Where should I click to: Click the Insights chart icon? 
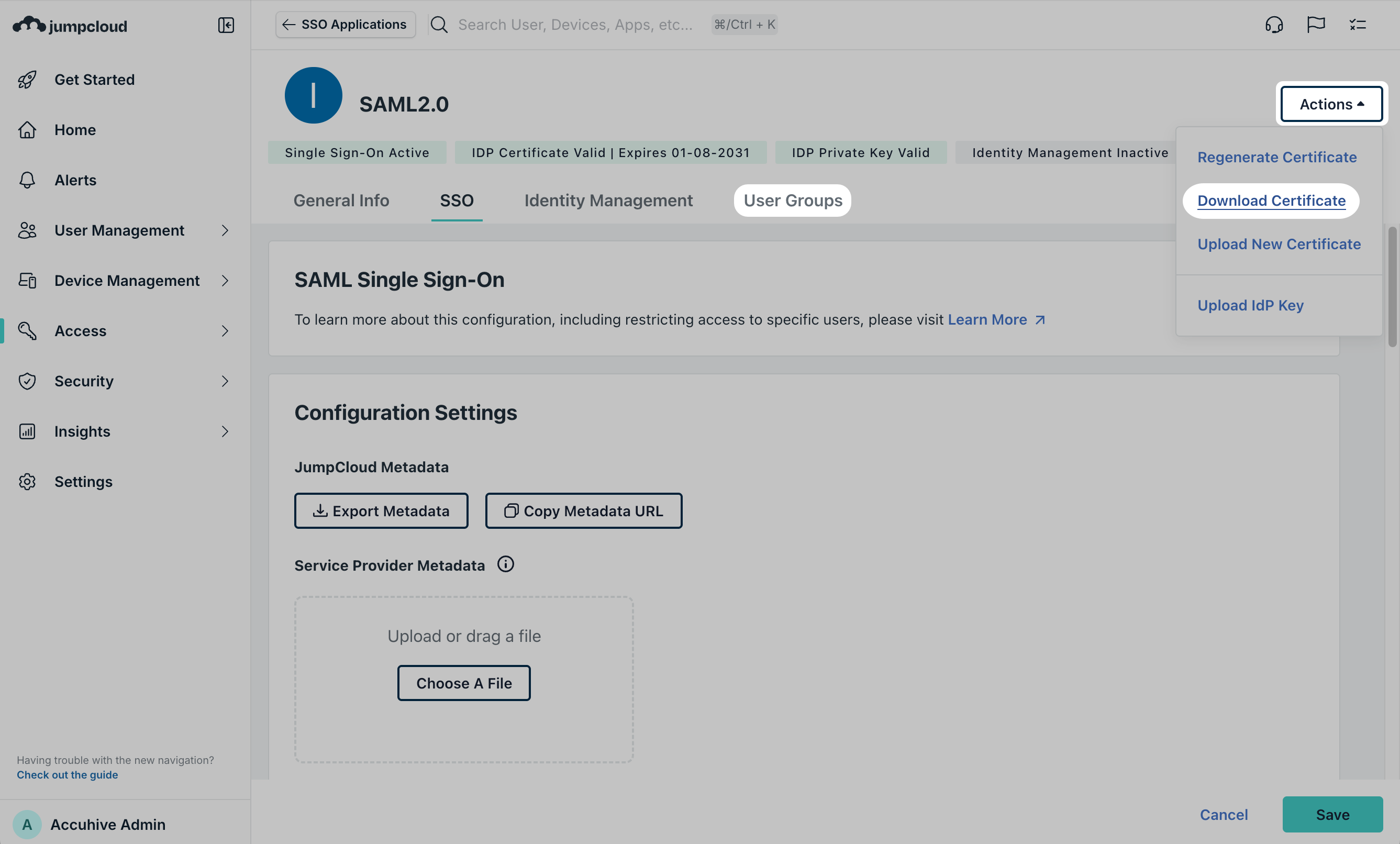[x=27, y=431]
